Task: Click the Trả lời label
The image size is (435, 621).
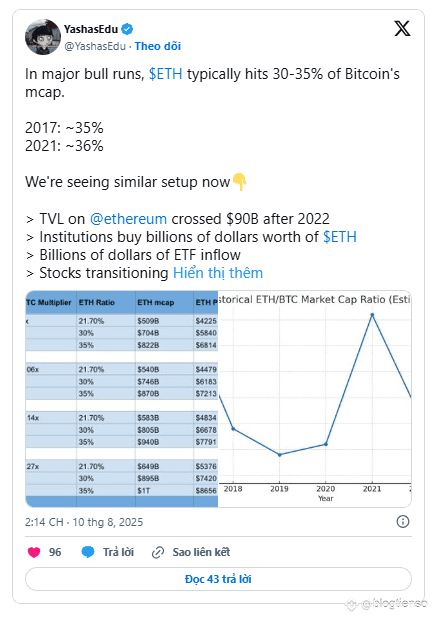Action: [118, 552]
